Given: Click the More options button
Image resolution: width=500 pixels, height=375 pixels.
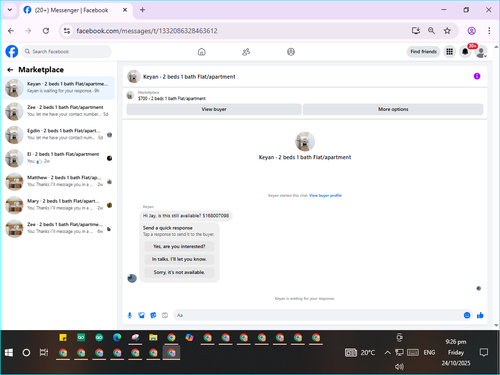Looking at the screenshot, I should [x=393, y=109].
